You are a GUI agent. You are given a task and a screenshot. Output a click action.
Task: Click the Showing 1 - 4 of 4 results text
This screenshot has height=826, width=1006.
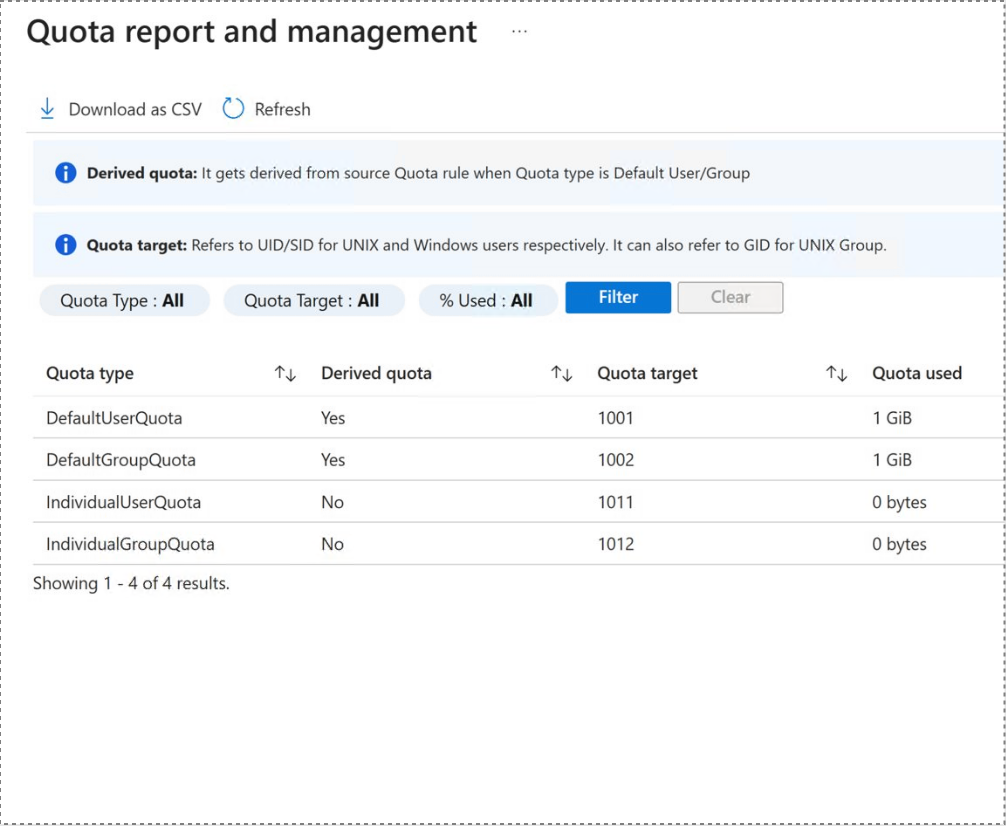pos(131,583)
